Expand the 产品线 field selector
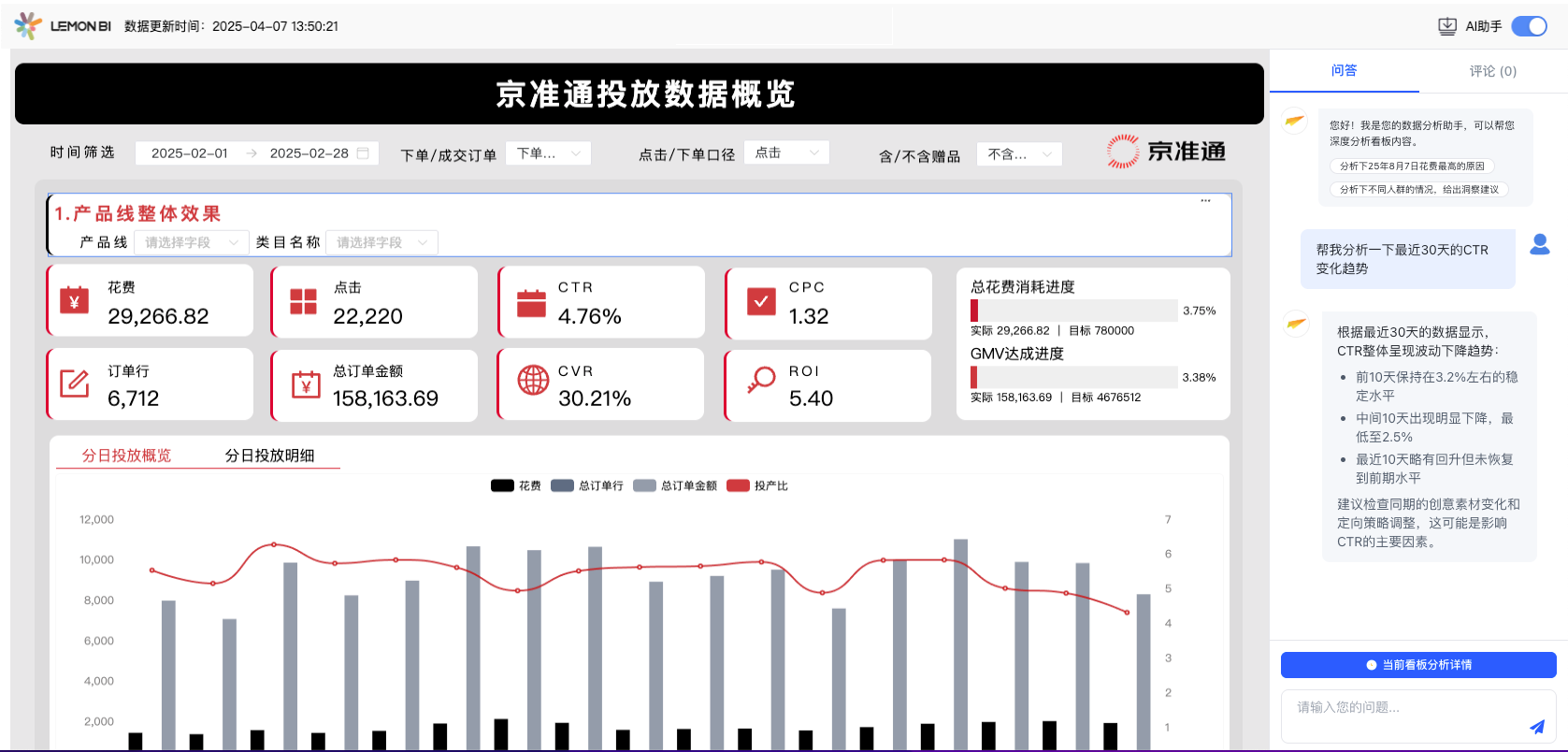Screen dimensions: 1568x752 tap(192, 242)
